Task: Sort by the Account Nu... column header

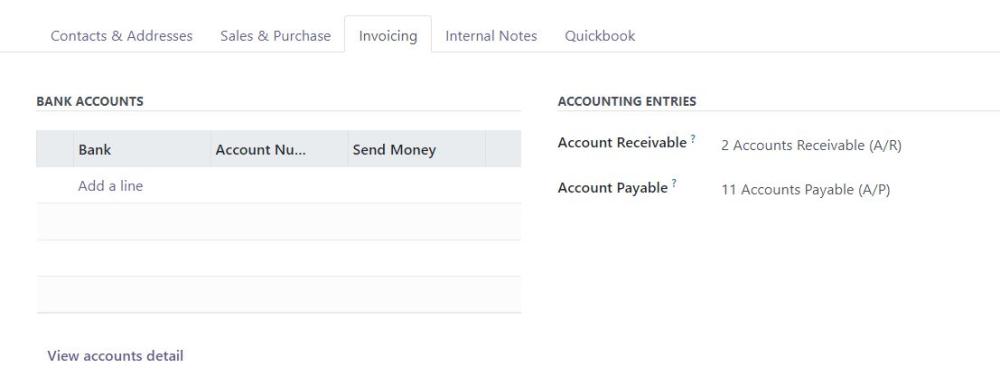Action: [279, 149]
